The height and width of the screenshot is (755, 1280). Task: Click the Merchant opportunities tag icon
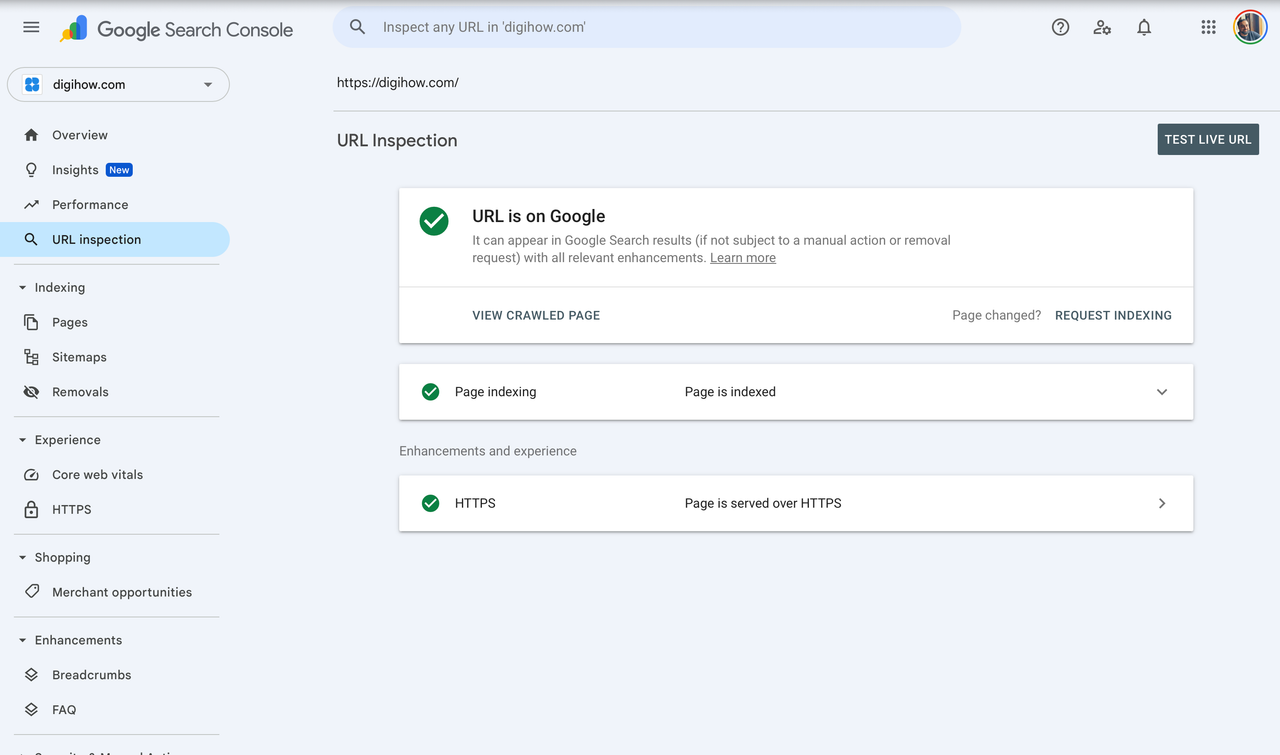click(x=31, y=591)
